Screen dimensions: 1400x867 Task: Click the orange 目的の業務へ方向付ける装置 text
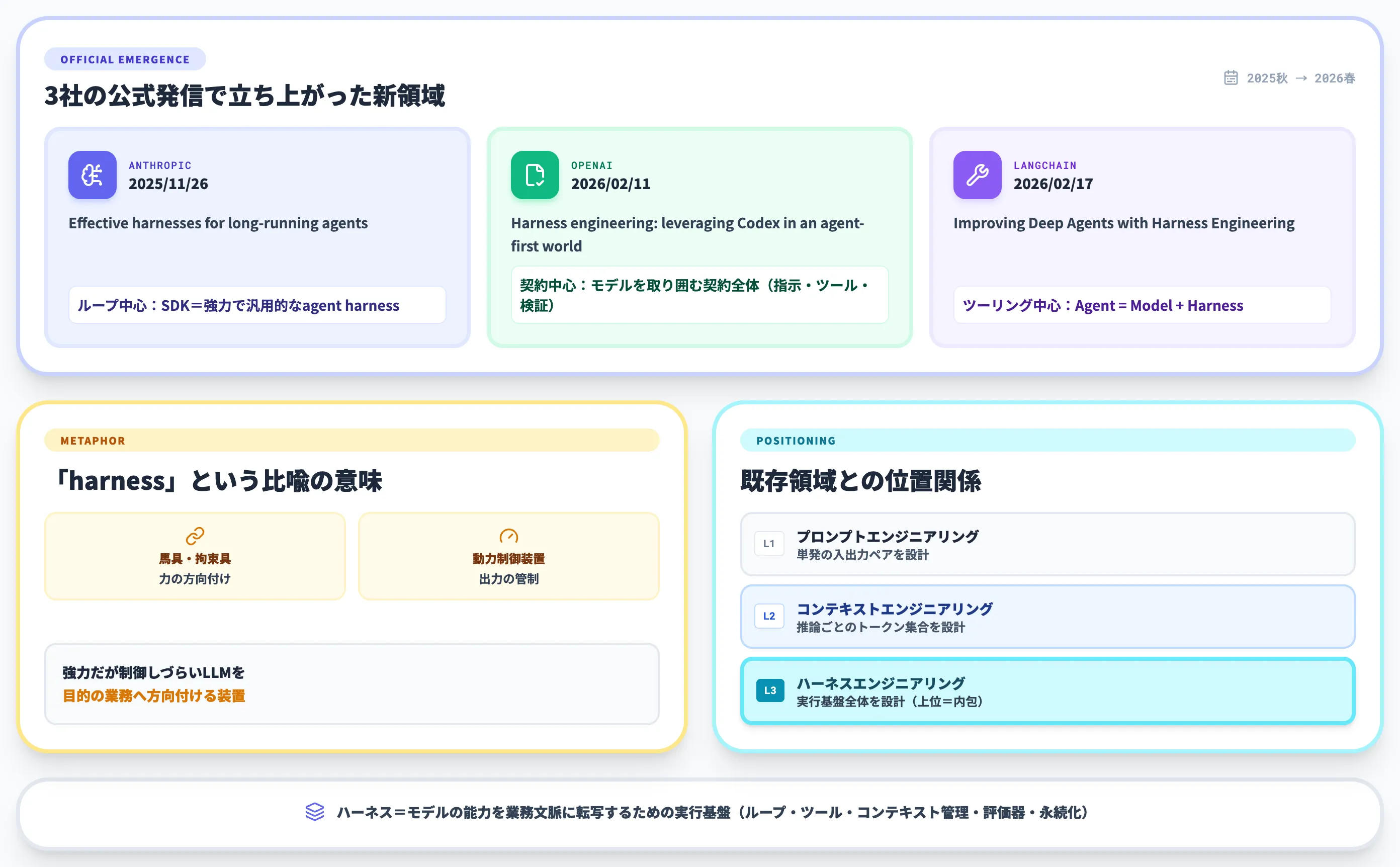[154, 696]
